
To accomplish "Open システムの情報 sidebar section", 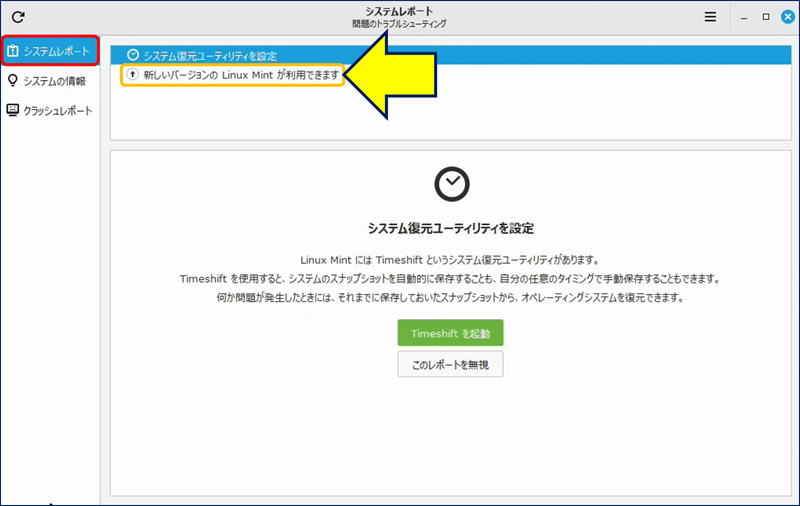I will (50, 81).
